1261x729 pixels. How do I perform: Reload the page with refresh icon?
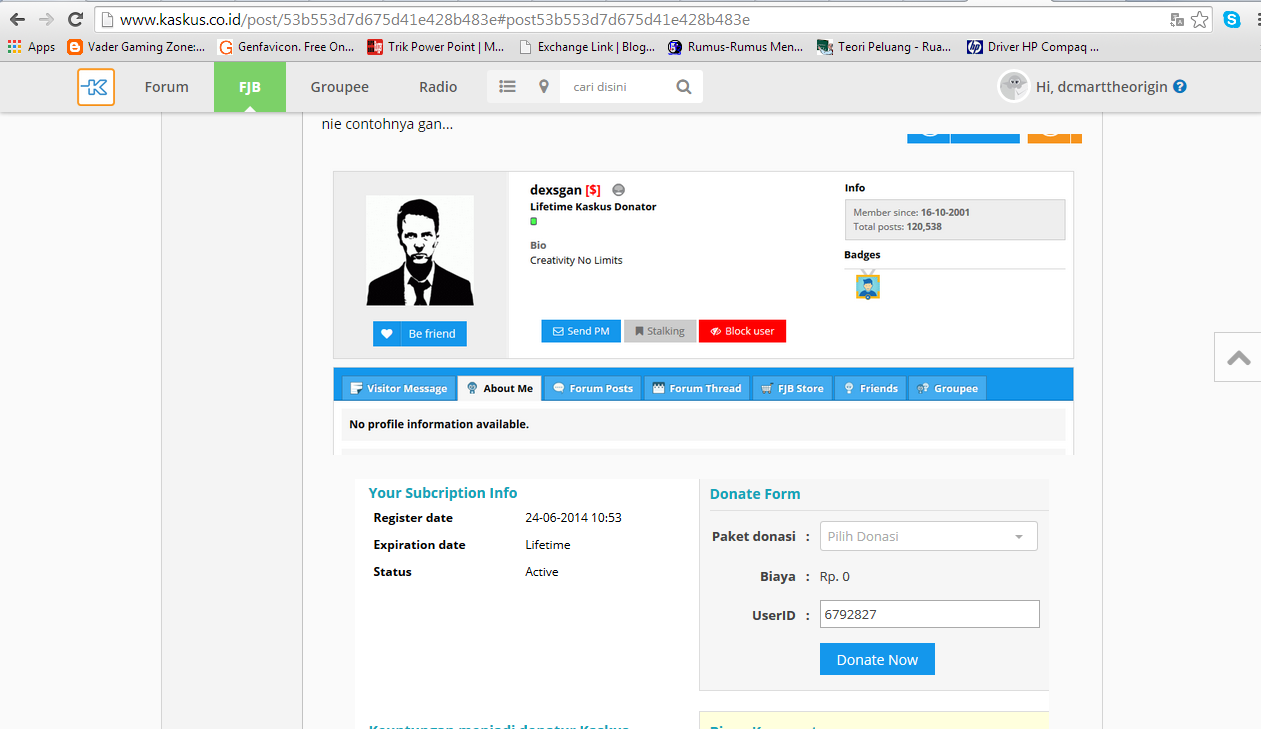75,19
